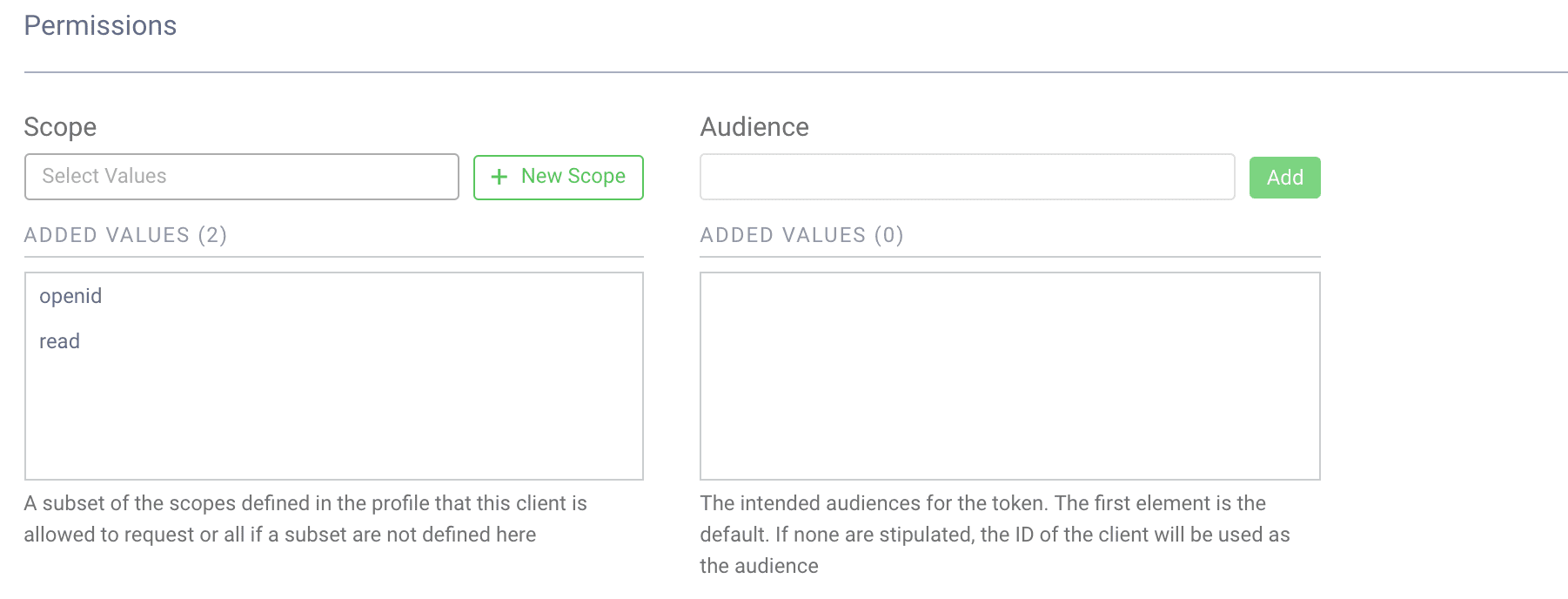Viewport: 1568px width, 599px height.
Task: Click the ADDED VALUES (0) header
Action: [x=801, y=235]
